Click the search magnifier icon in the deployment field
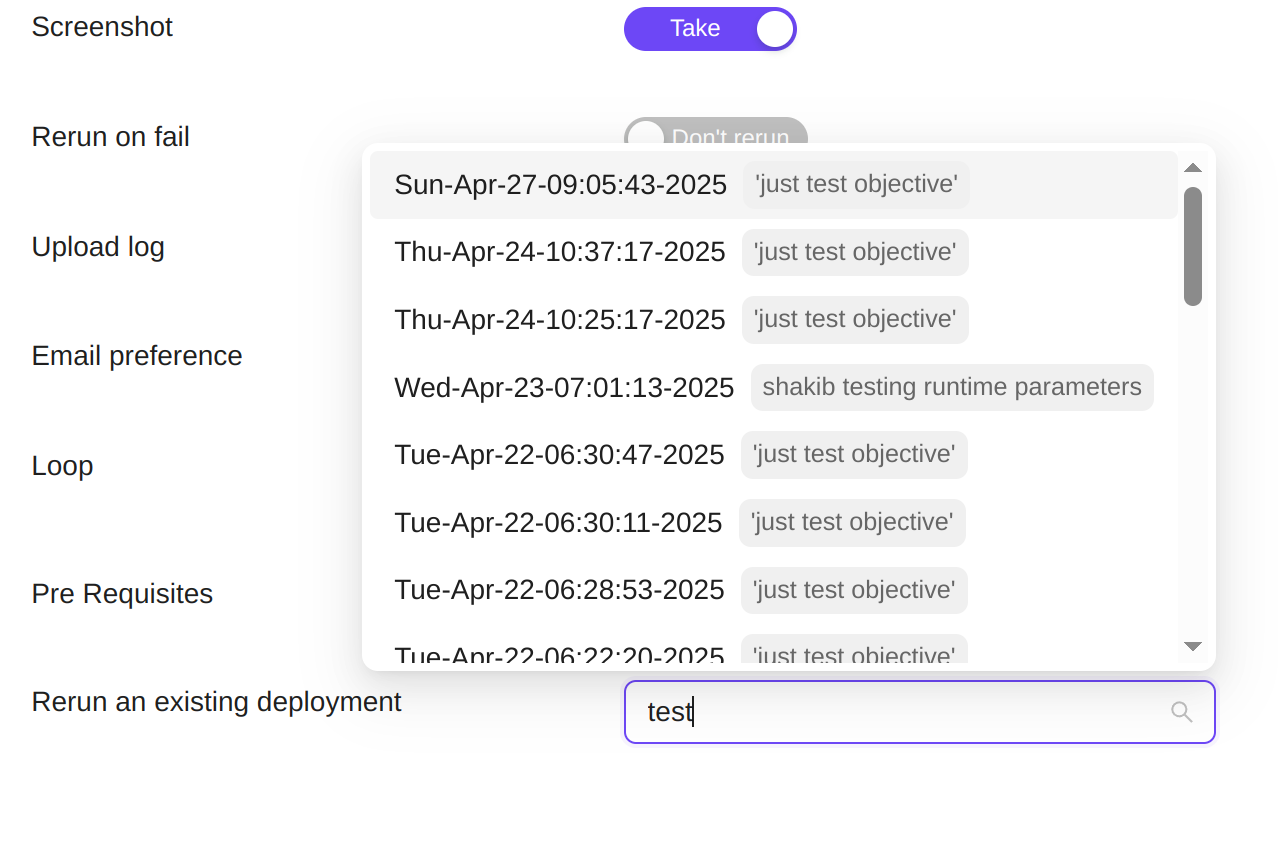 coord(1181,712)
